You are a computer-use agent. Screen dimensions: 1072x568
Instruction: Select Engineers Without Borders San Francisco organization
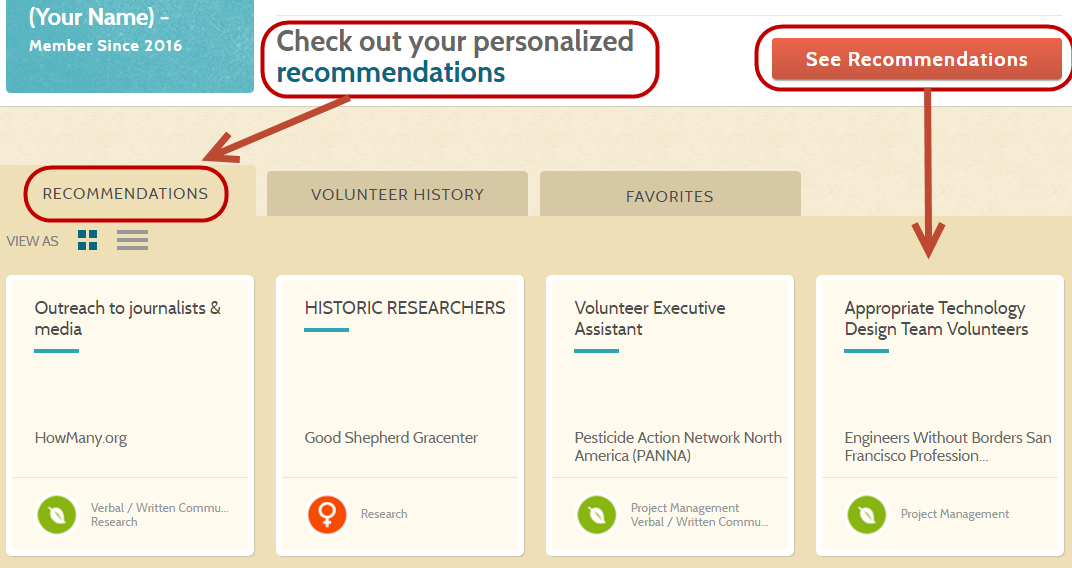(948, 446)
